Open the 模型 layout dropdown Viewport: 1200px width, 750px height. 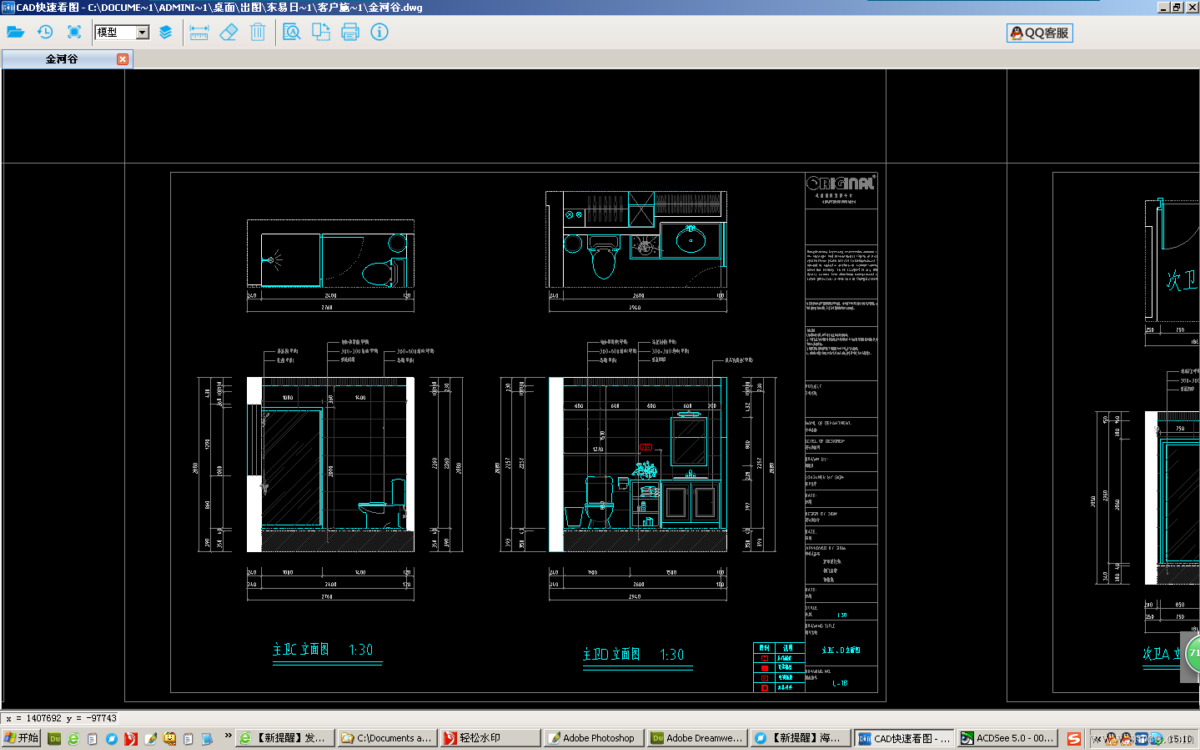click(x=122, y=32)
